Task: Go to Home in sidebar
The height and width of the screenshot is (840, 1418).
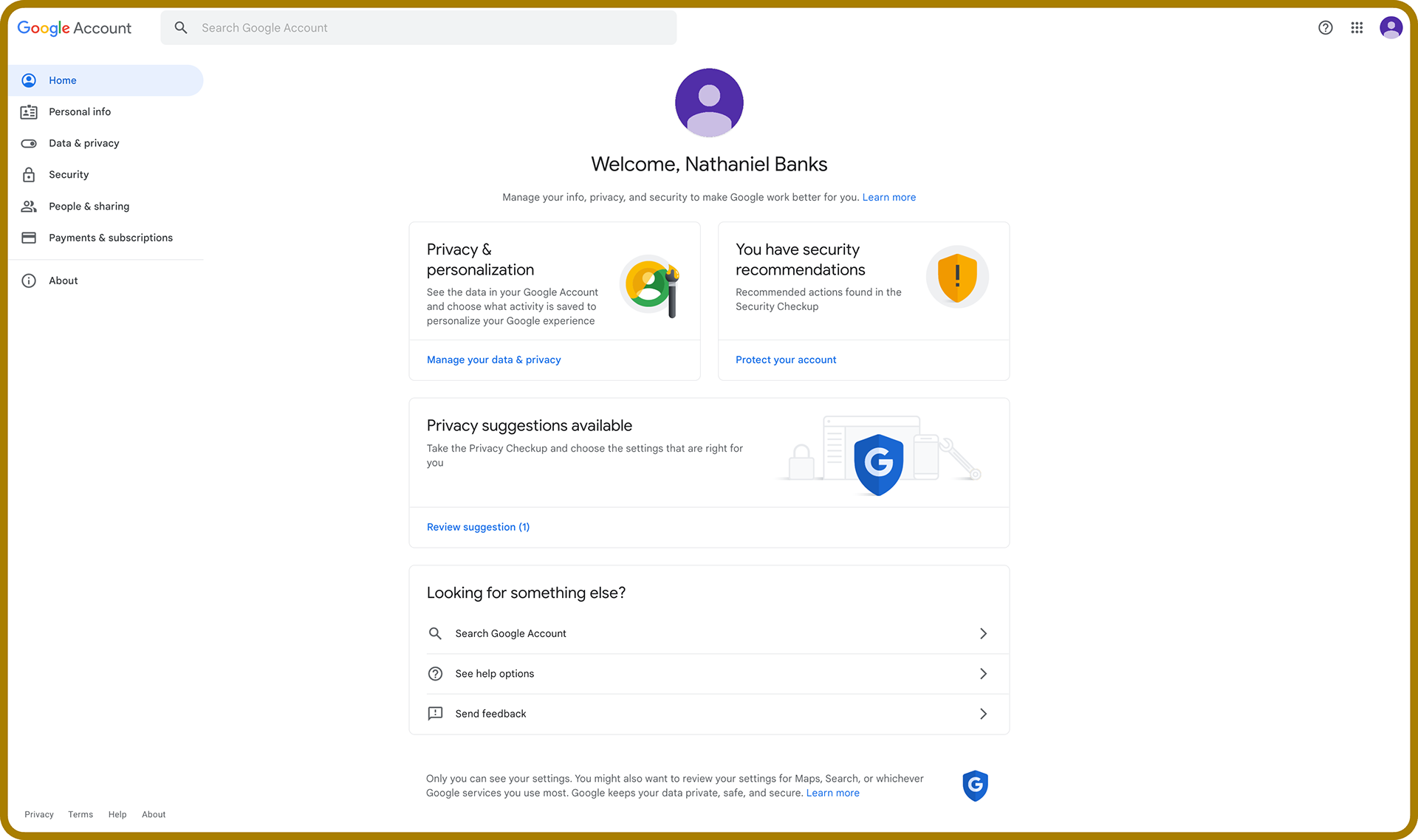Action: pyautogui.click(x=106, y=80)
